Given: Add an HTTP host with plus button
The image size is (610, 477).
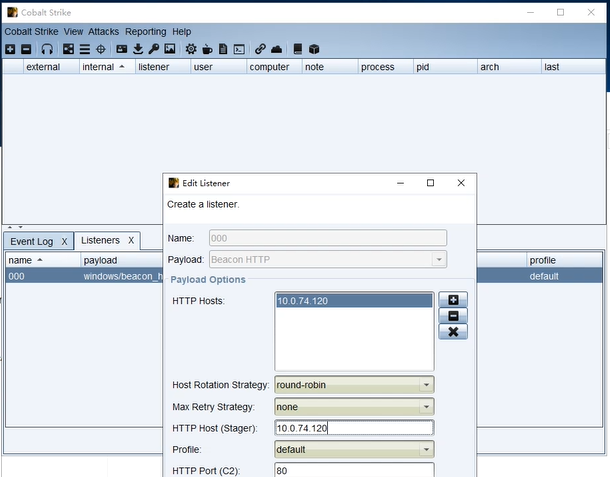Looking at the screenshot, I should (453, 300).
